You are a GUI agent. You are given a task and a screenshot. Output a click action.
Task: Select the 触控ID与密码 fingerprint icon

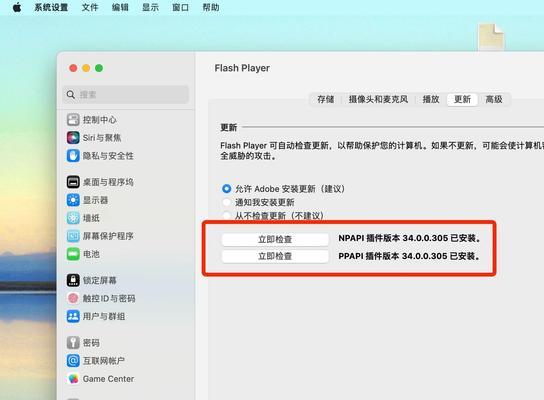pos(73,298)
